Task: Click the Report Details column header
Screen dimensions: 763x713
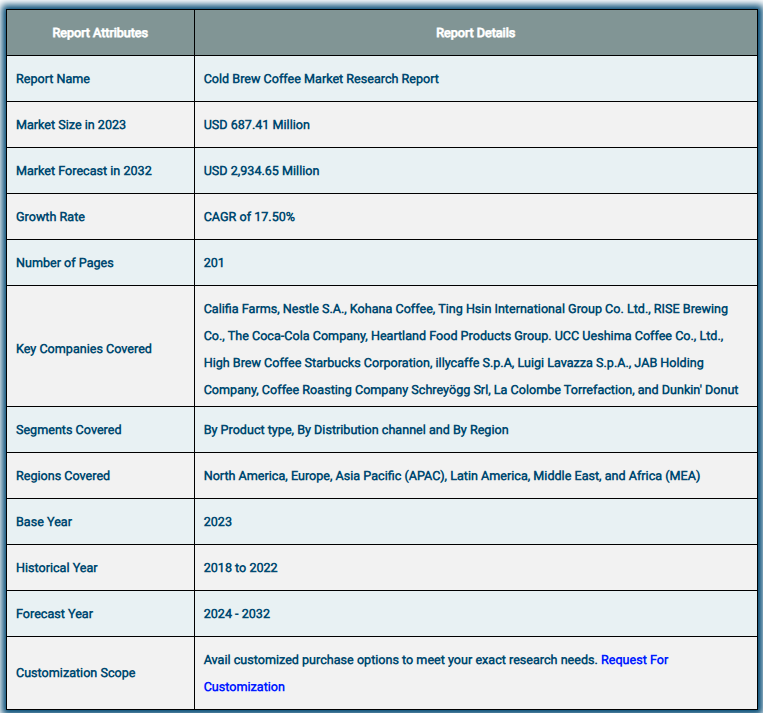Action: click(x=475, y=33)
